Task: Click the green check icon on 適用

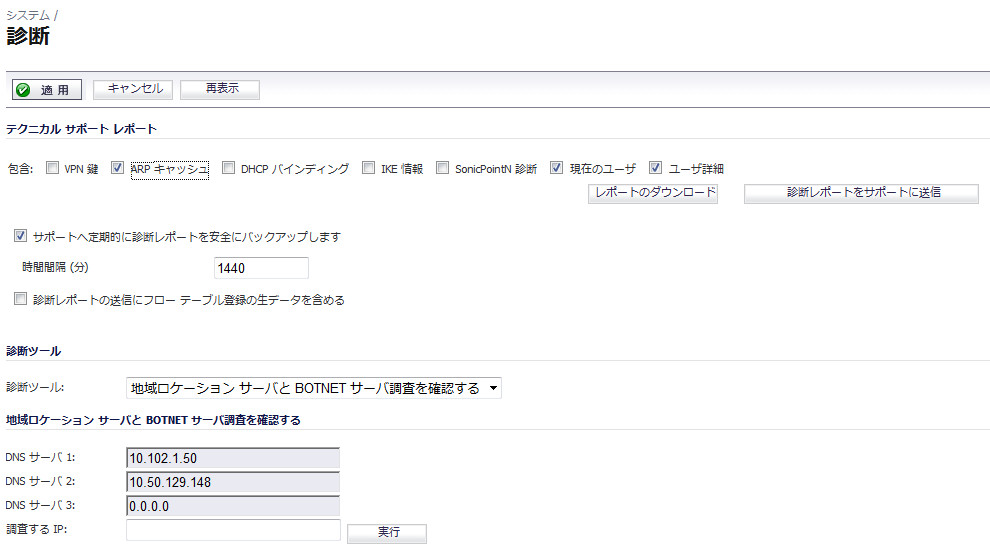Action: pyautogui.click(x=23, y=90)
